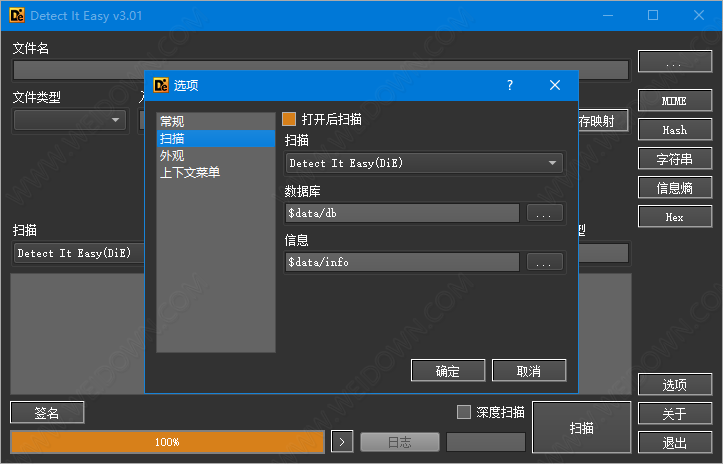Confirm with the 确定 button
The width and height of the screenshot is (723, 464).
tap(448, 370)
